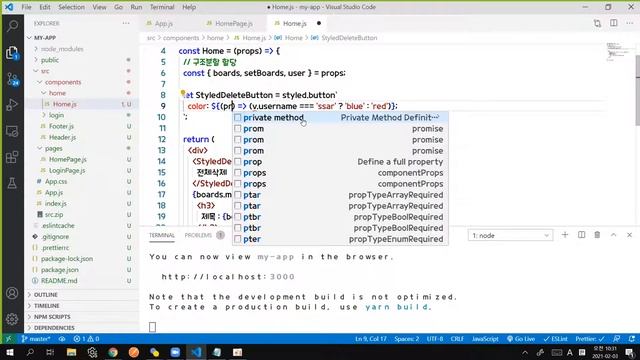The image size is (640, 360).
Task: Open the Footer.js file in explorer
Action: (61, 126)
